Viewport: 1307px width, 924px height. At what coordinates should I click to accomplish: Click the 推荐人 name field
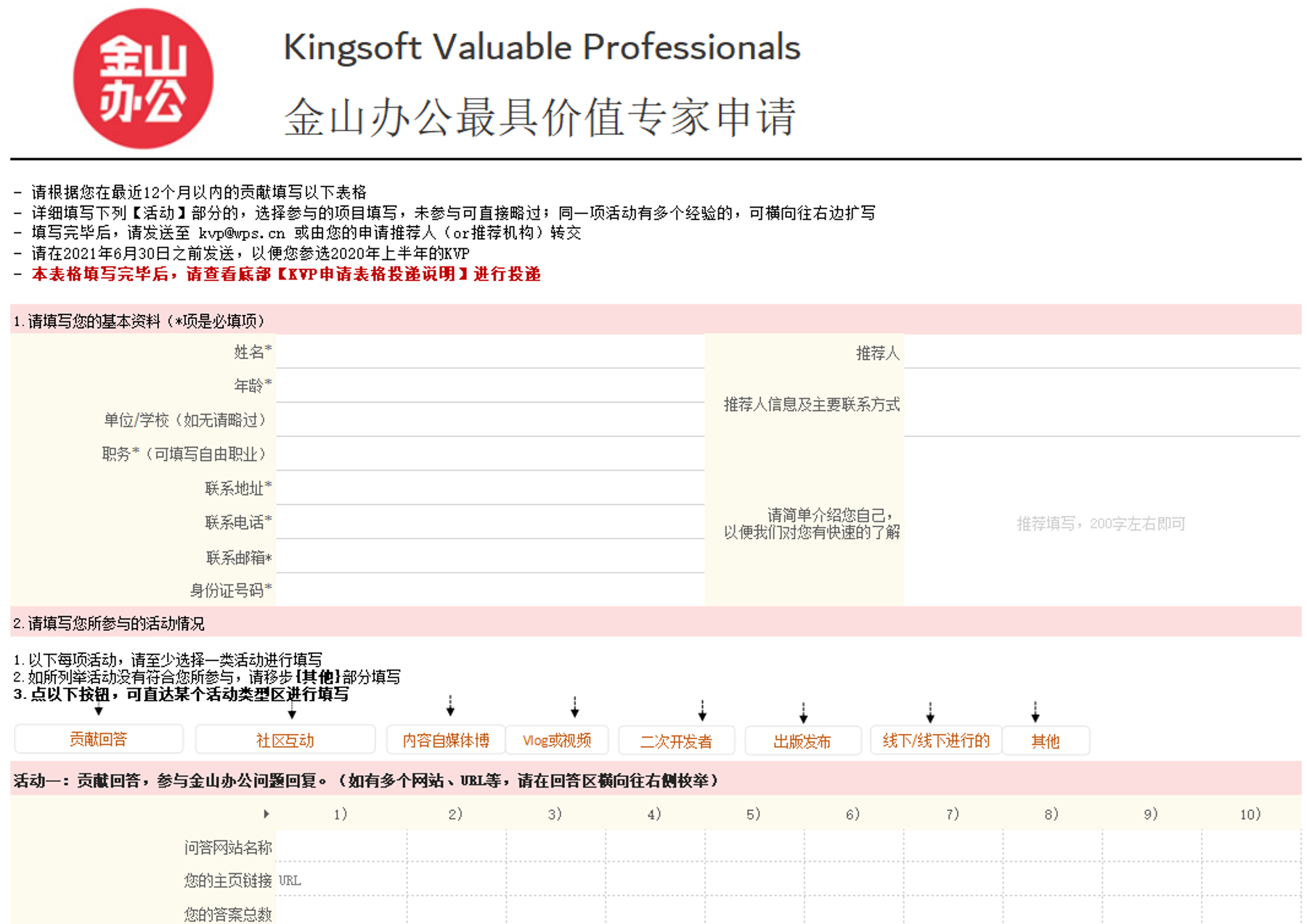tap(1102, 353)
